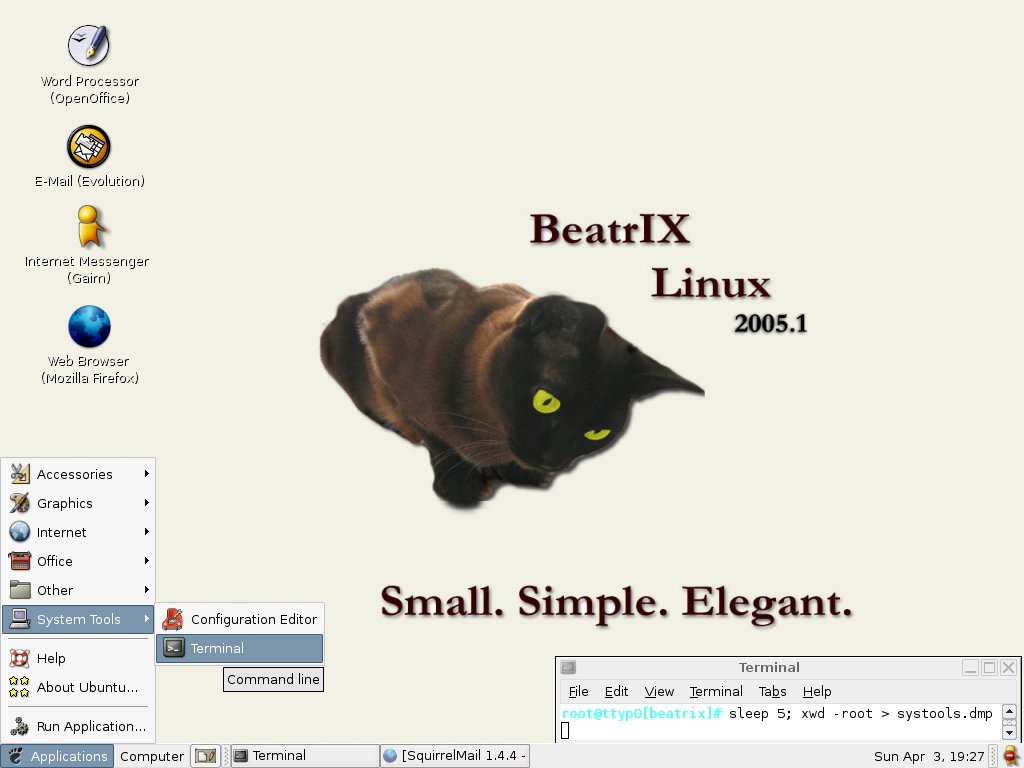Screen dimensions: 1024x768
Task: Click the System Tools computer icon
Action: point(20,618)
